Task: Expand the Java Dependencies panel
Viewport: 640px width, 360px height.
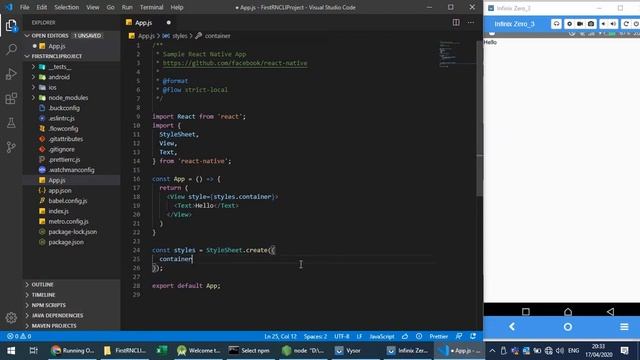Action: (x=71, y=315)
